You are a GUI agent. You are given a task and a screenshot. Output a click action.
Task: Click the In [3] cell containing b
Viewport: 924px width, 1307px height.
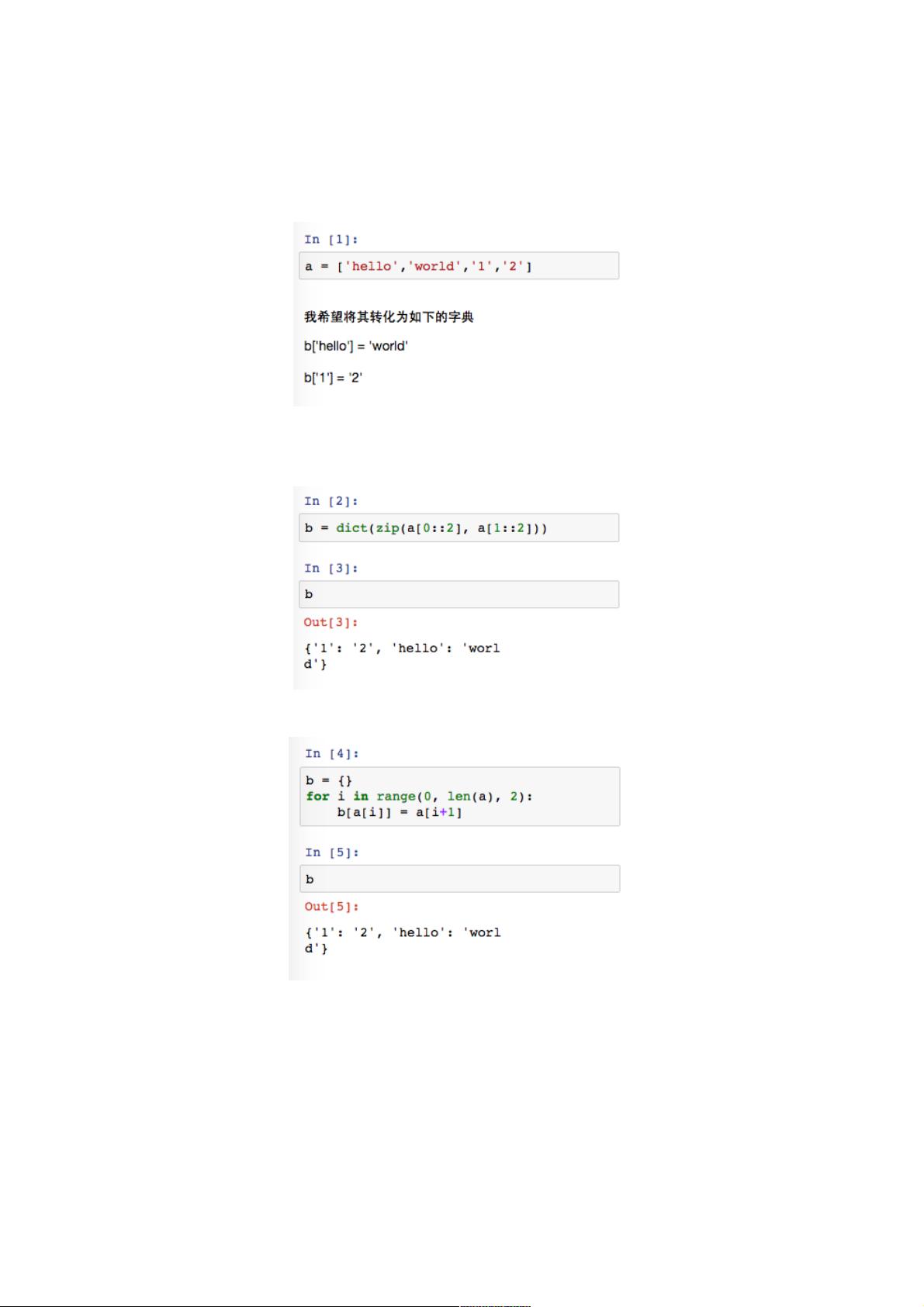click(x=459, y=594)
